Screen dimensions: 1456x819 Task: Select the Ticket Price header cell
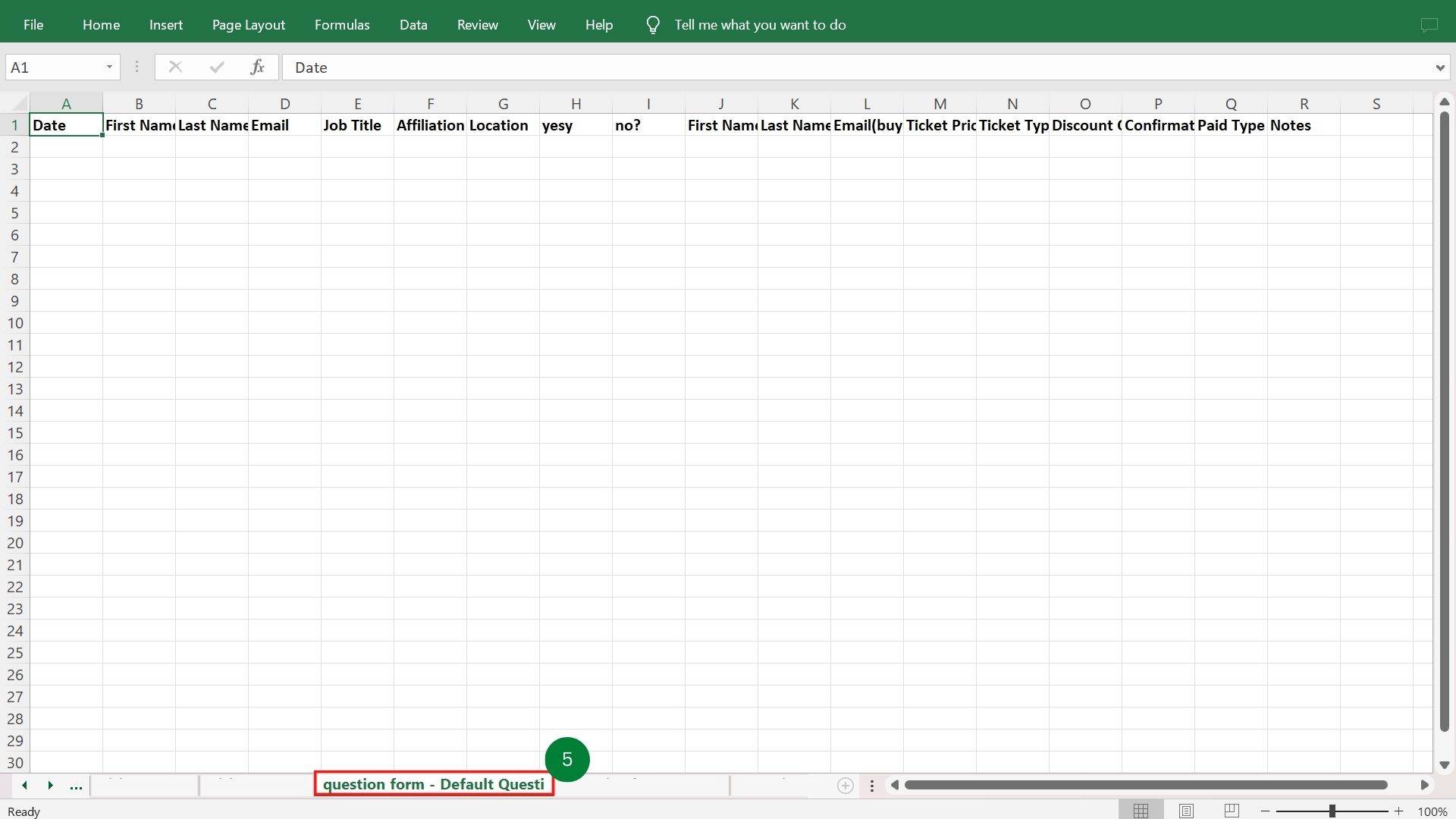pyautogui.click(x=940, y=125)
